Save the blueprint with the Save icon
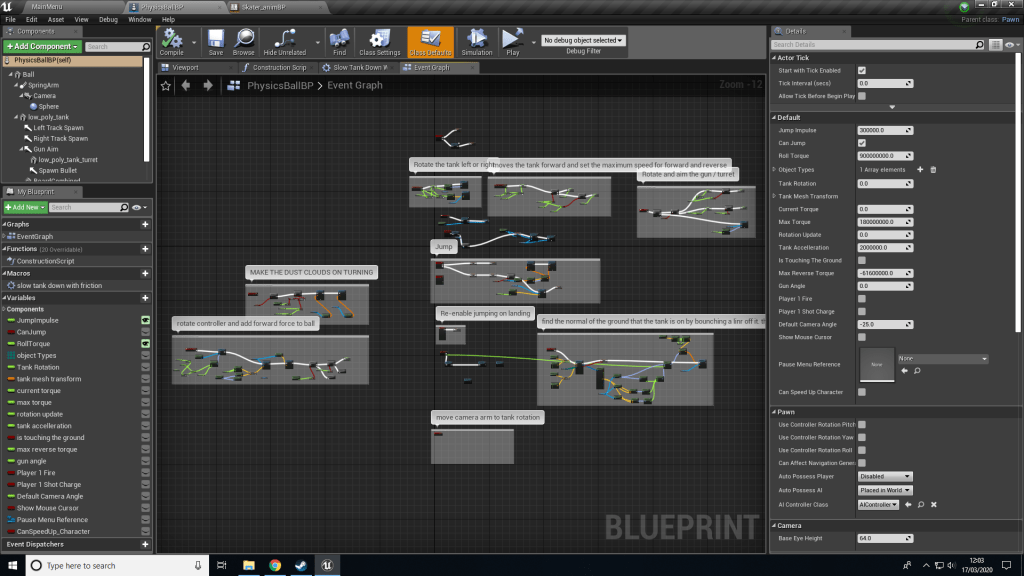Image resolution: width=1024 pixels, height=576 pixels. (x=216, y=40)
